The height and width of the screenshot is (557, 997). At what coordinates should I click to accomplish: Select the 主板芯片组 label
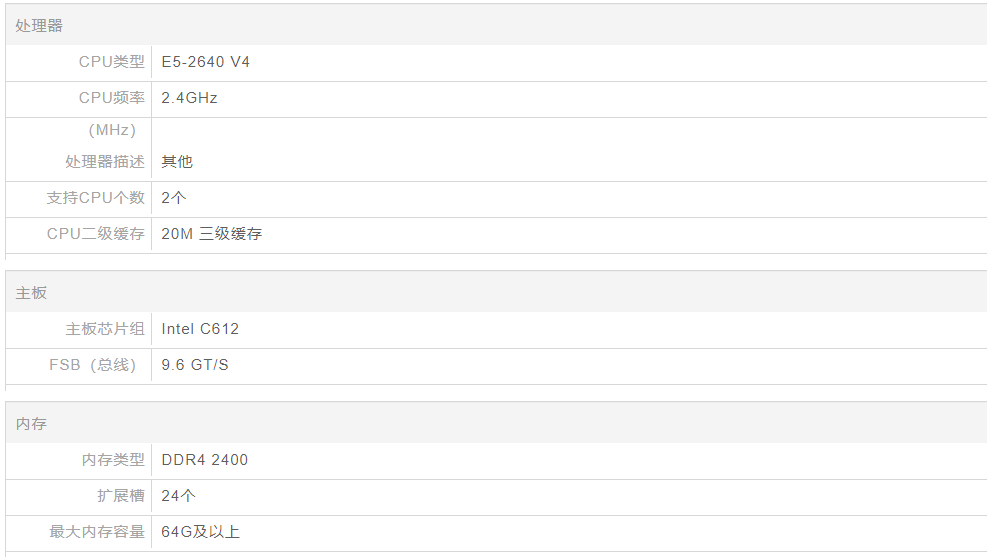click(x=105, y=329)
